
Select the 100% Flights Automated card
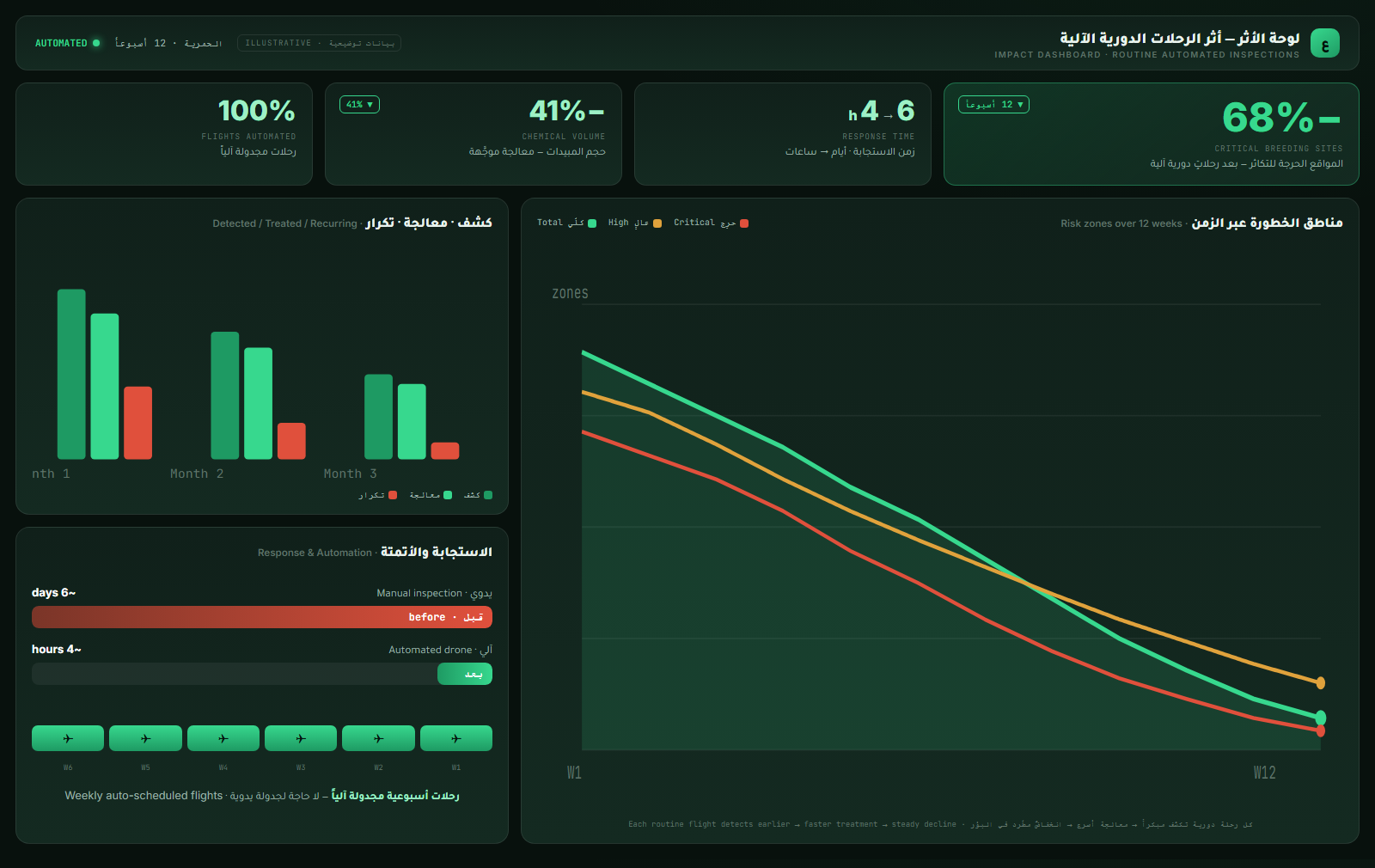coord(164,134)
